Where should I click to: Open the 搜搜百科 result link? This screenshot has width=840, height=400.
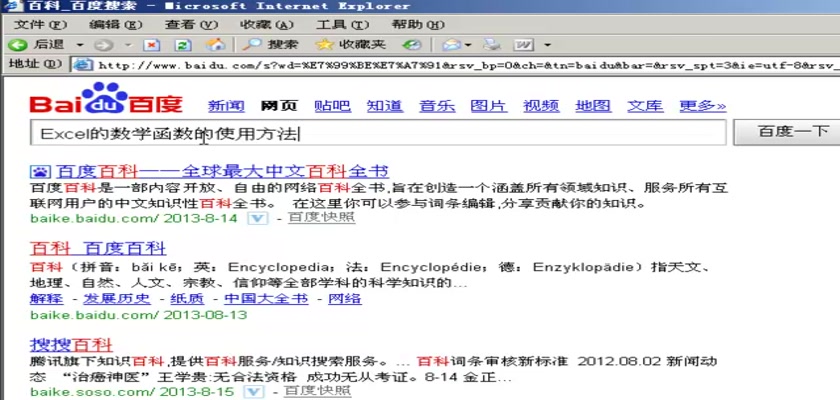pos(71,345)
